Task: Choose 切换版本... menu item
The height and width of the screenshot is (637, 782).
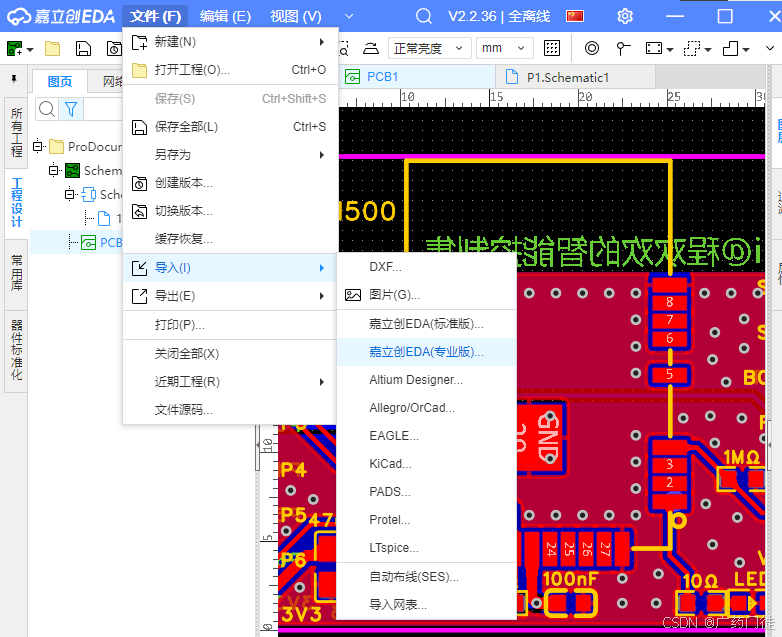Action: click(230, 211)
